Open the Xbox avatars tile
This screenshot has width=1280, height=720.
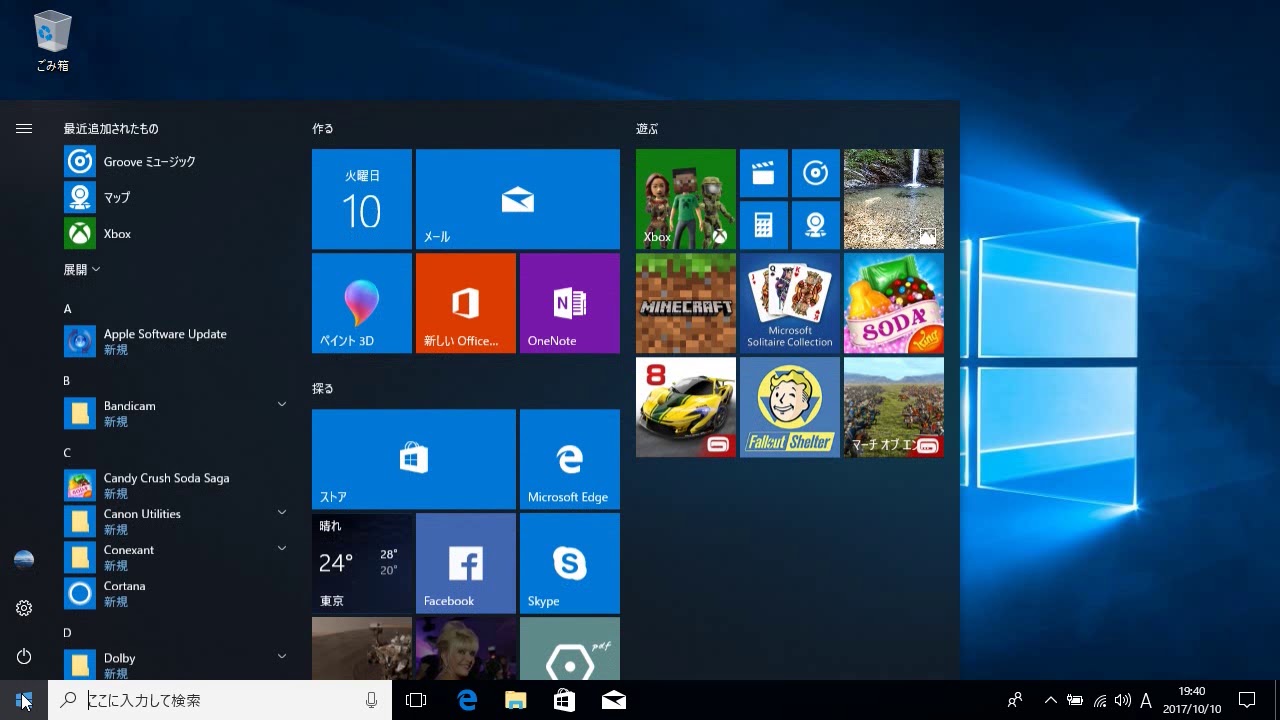coord(686,199)
